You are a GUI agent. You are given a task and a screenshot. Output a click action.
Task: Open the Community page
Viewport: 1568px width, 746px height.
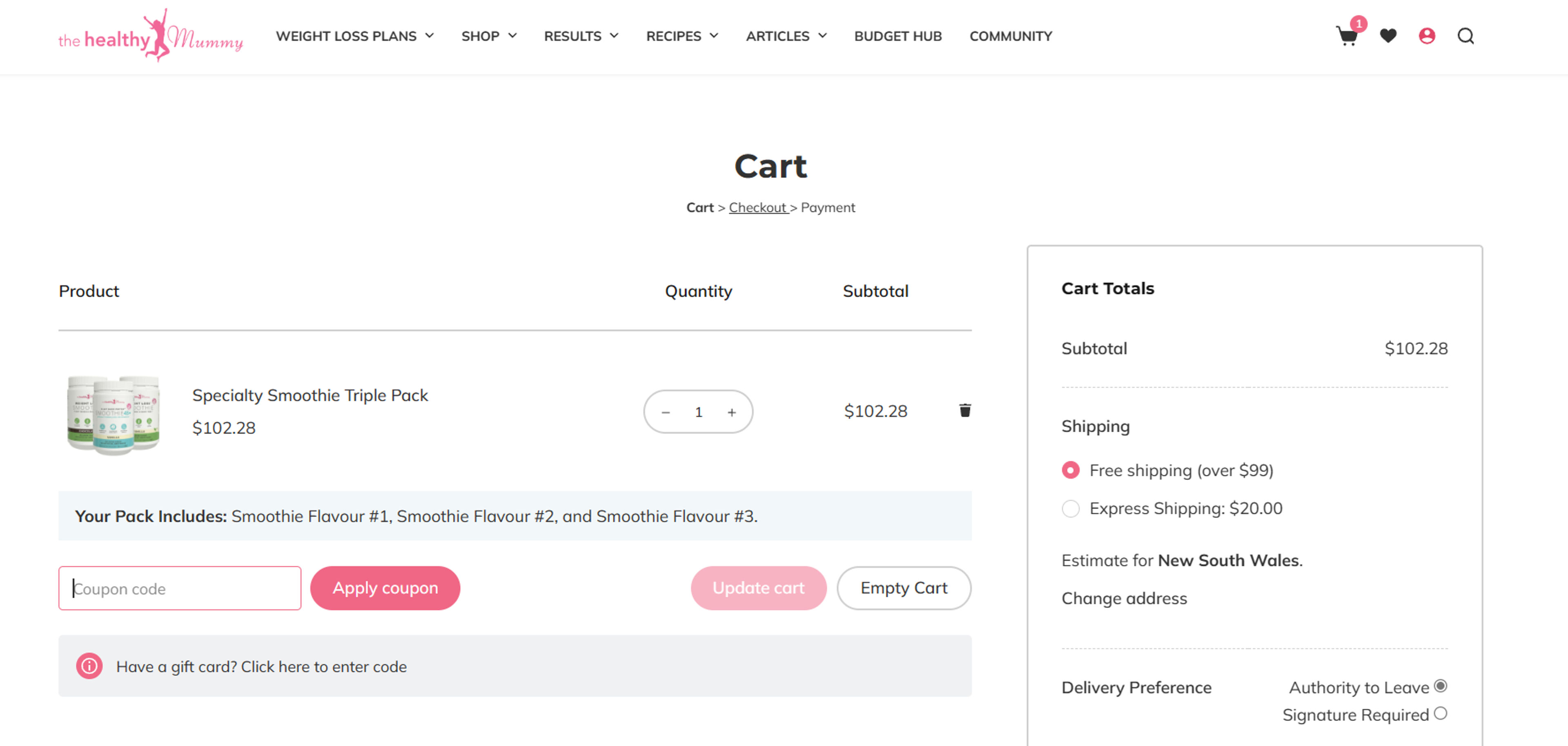1011,36
